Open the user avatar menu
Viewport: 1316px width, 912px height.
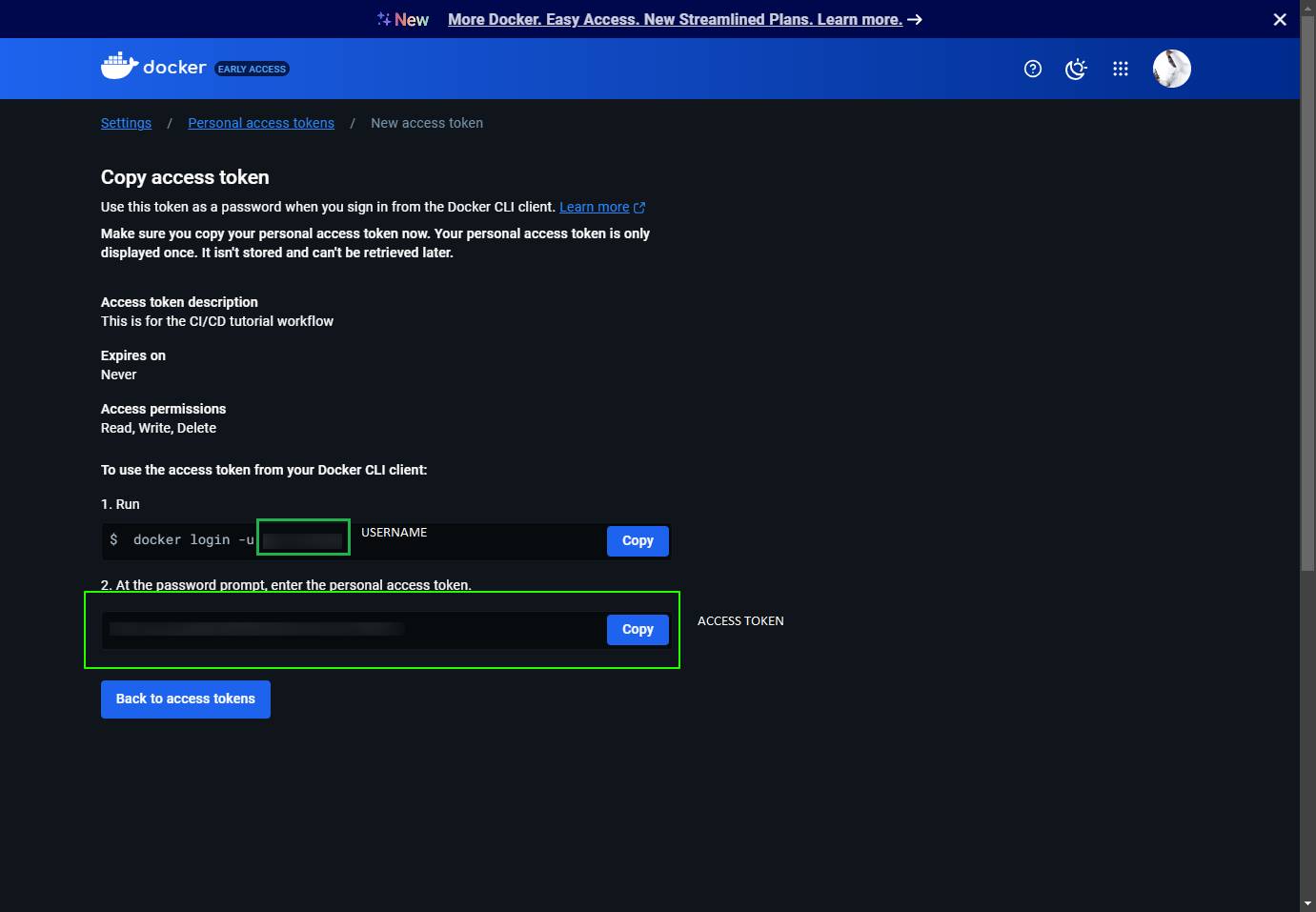coord(1172,69)
